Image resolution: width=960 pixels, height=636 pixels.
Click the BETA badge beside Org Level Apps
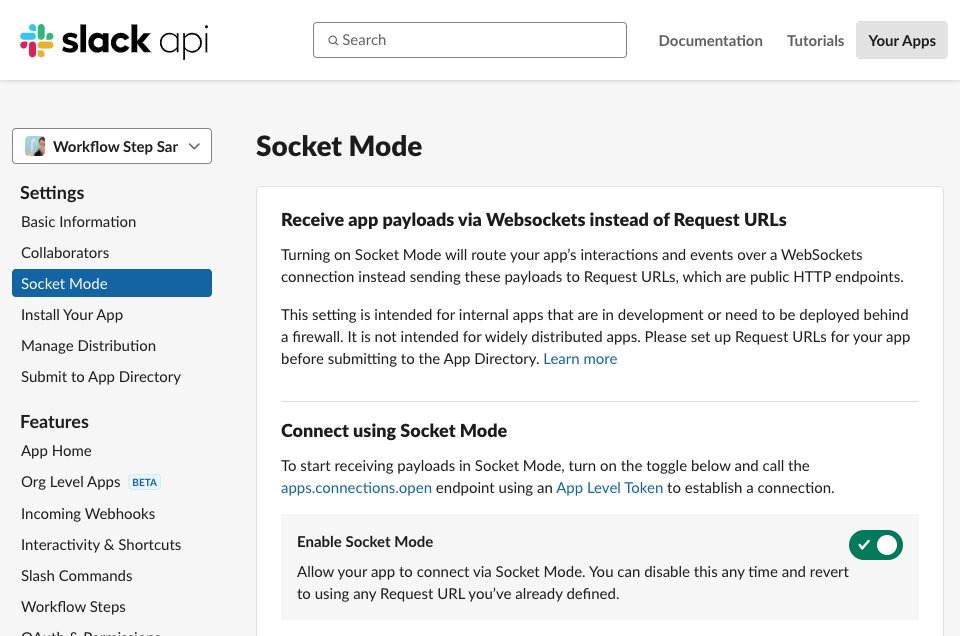[x=145, y=482]
